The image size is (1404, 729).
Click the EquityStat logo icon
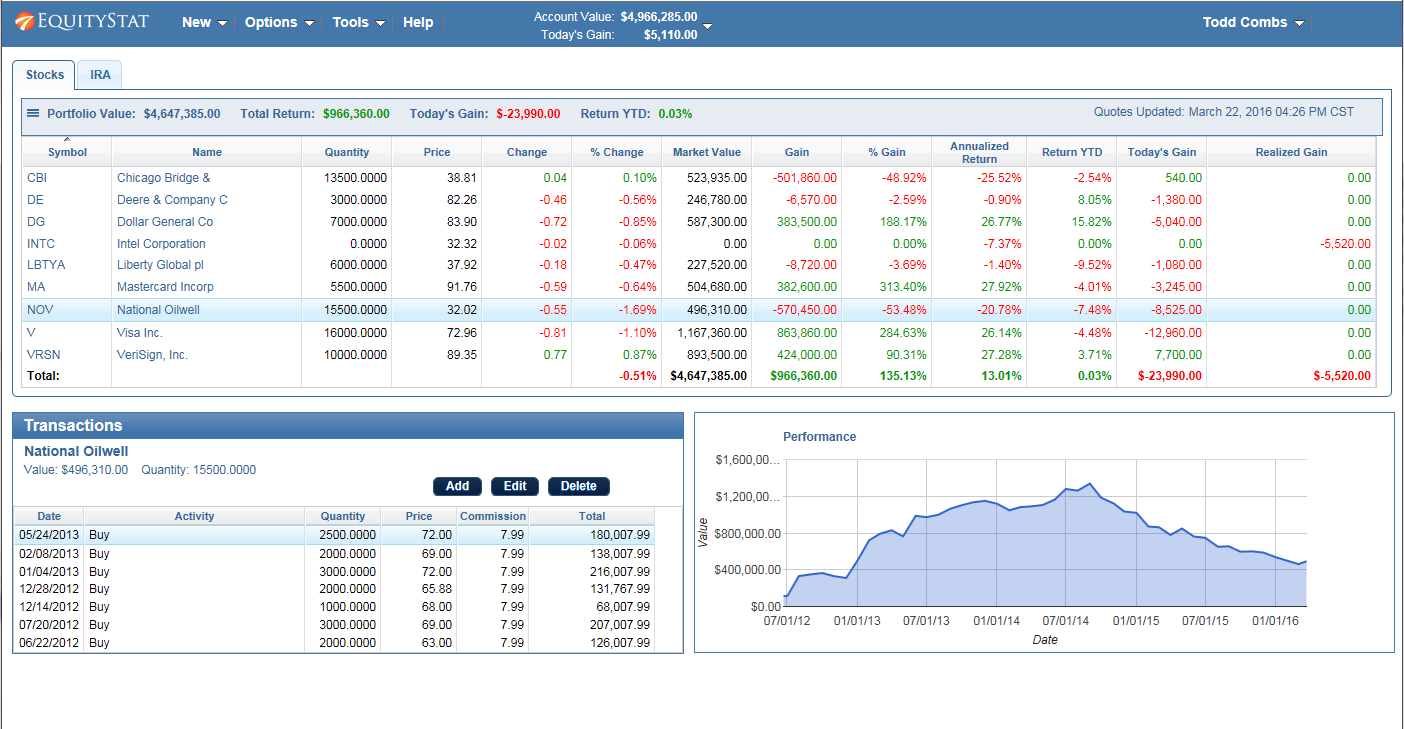[x=23, y=21]
